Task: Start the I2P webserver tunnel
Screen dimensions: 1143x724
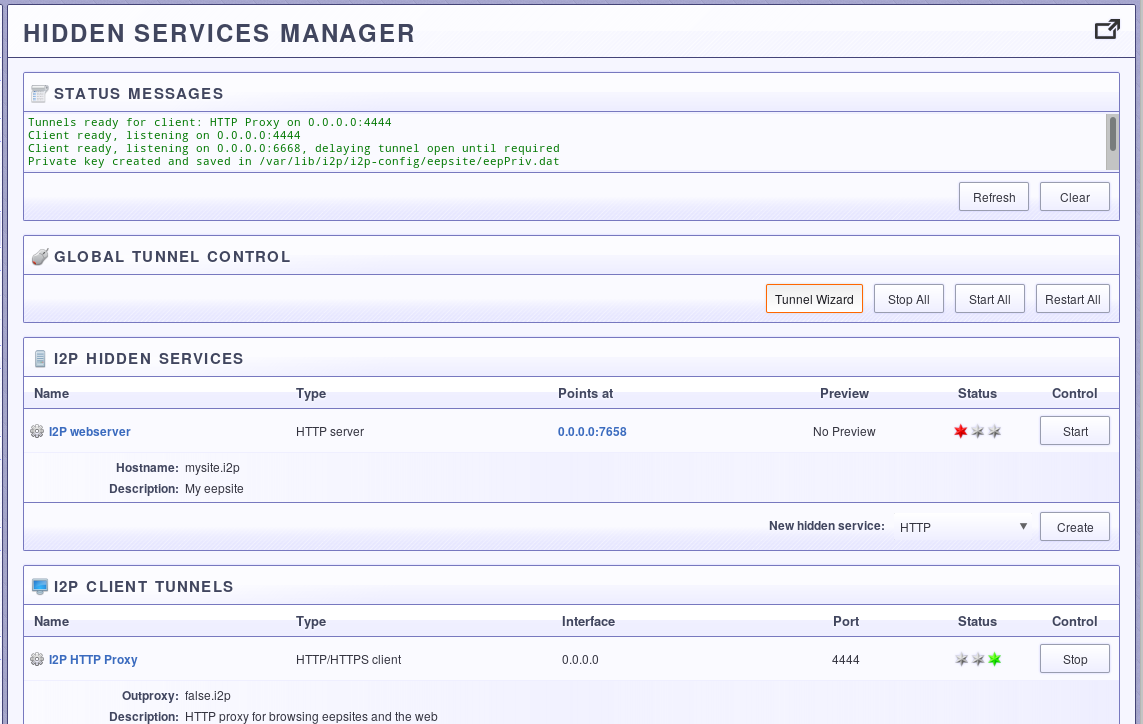Action: pyautogui.click(x=1074, y=432)
